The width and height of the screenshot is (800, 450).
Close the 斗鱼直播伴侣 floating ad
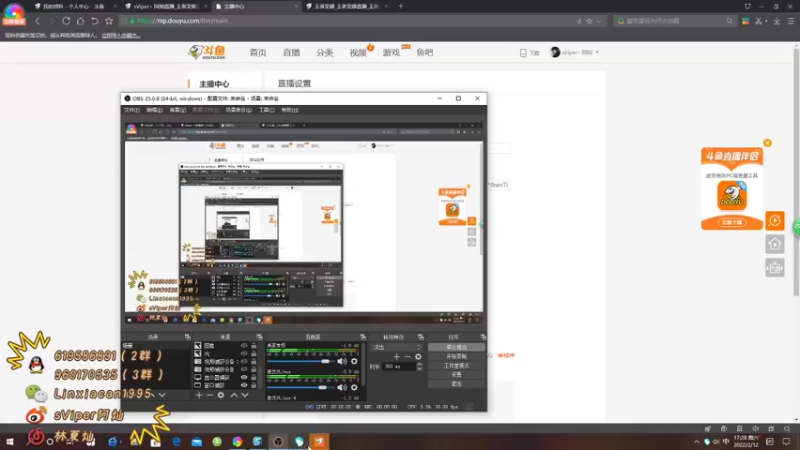767,143
